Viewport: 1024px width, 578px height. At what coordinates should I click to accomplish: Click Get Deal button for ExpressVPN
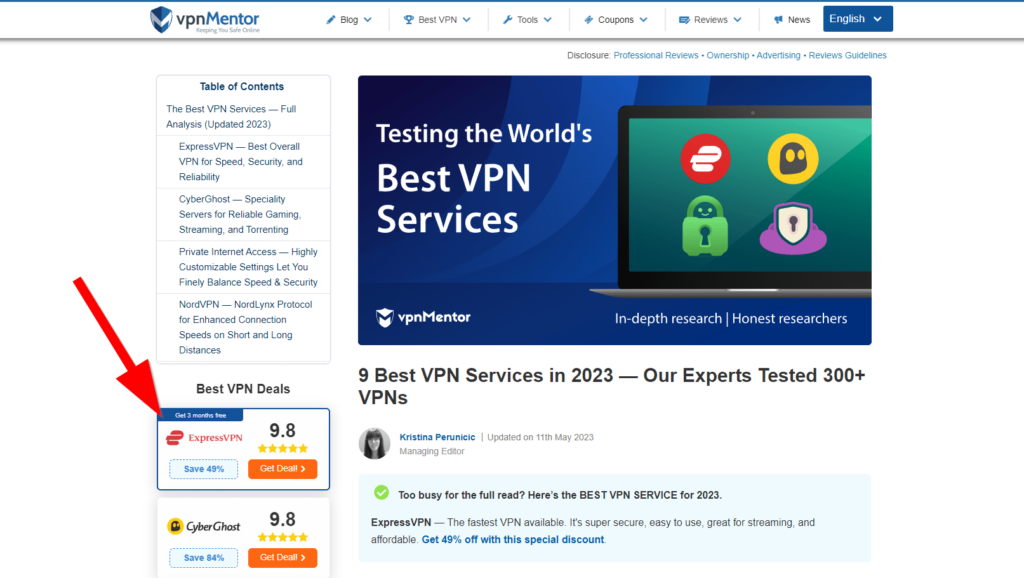coord(282,469)
